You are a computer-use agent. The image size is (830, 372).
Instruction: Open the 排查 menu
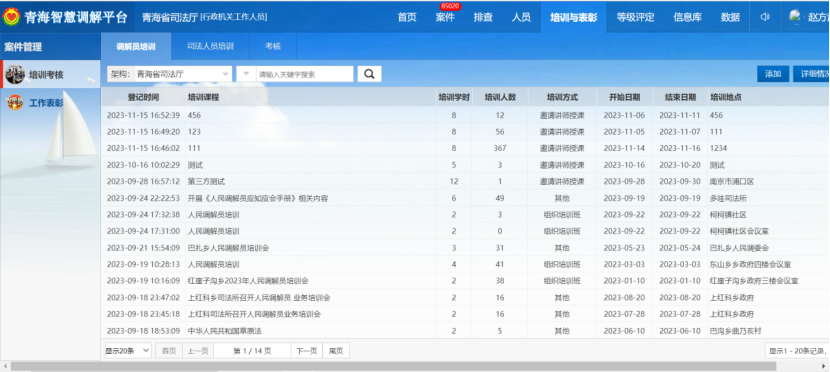coord(483,17)
